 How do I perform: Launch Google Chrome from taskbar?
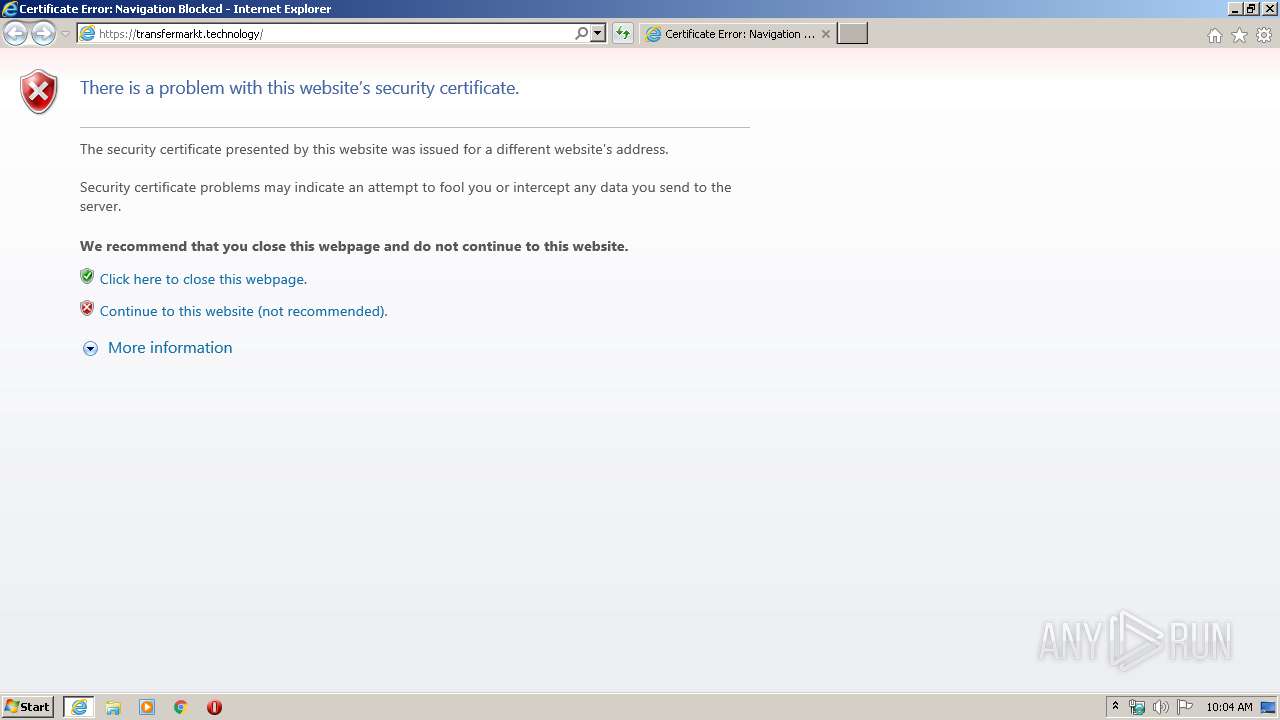click(180, 707)
